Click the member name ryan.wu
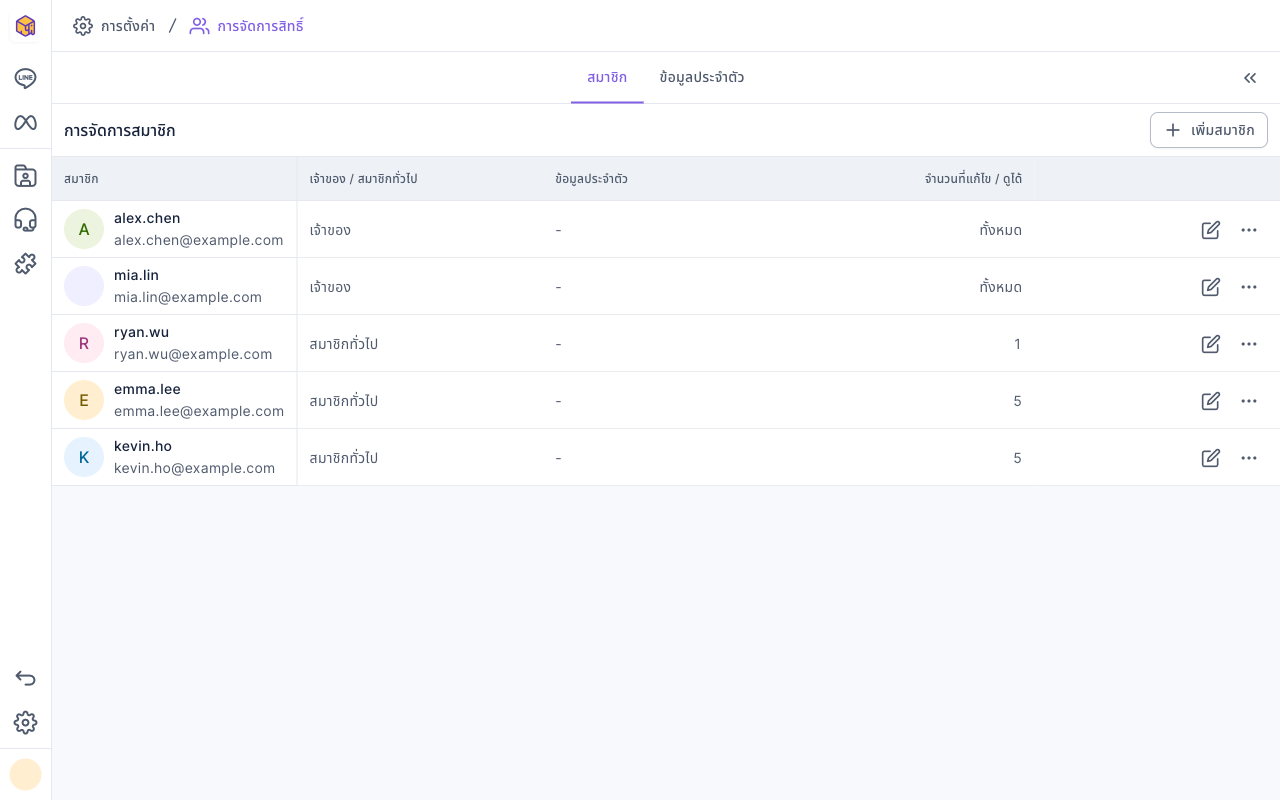 pyautogui.click(x=141, y=332)
